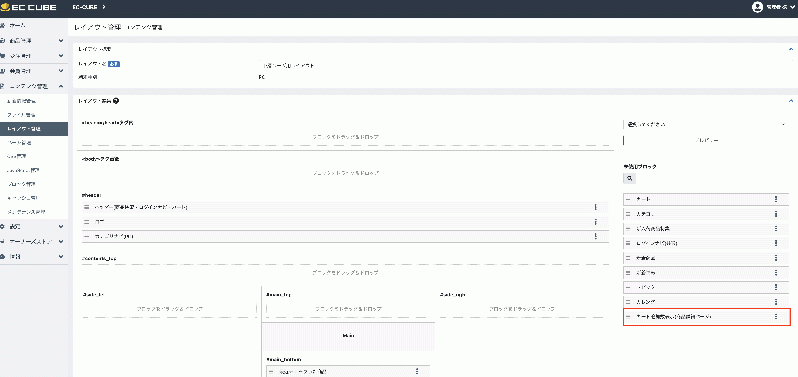
Task: Click the Main content area block
Action: pos(348,336)
